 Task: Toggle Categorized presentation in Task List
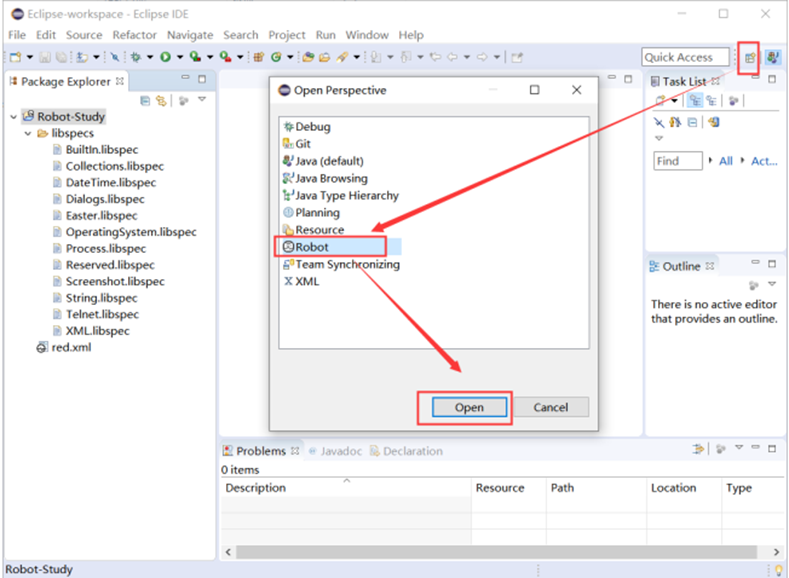click(x=695, y=101)
